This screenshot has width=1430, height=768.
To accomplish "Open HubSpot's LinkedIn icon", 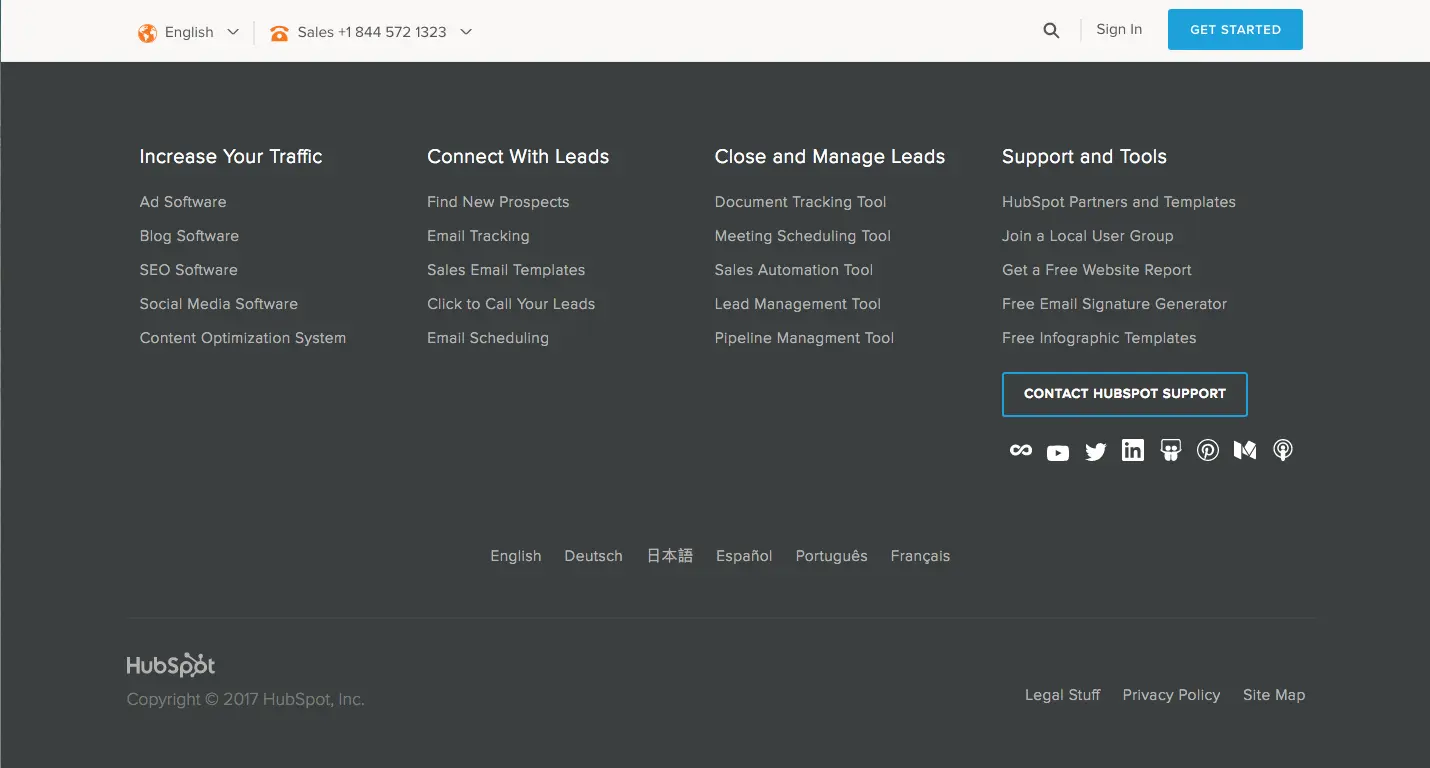I will (x=1133, y=450).
